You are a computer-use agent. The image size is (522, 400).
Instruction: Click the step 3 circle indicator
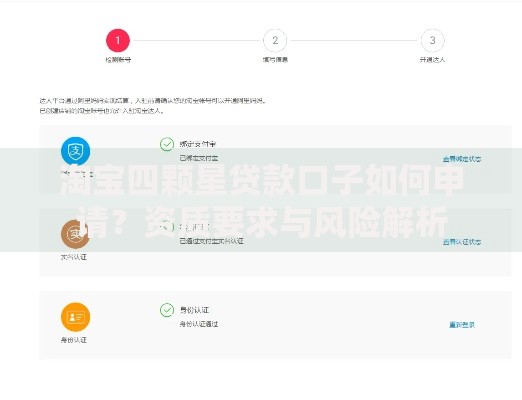point(432,40)
